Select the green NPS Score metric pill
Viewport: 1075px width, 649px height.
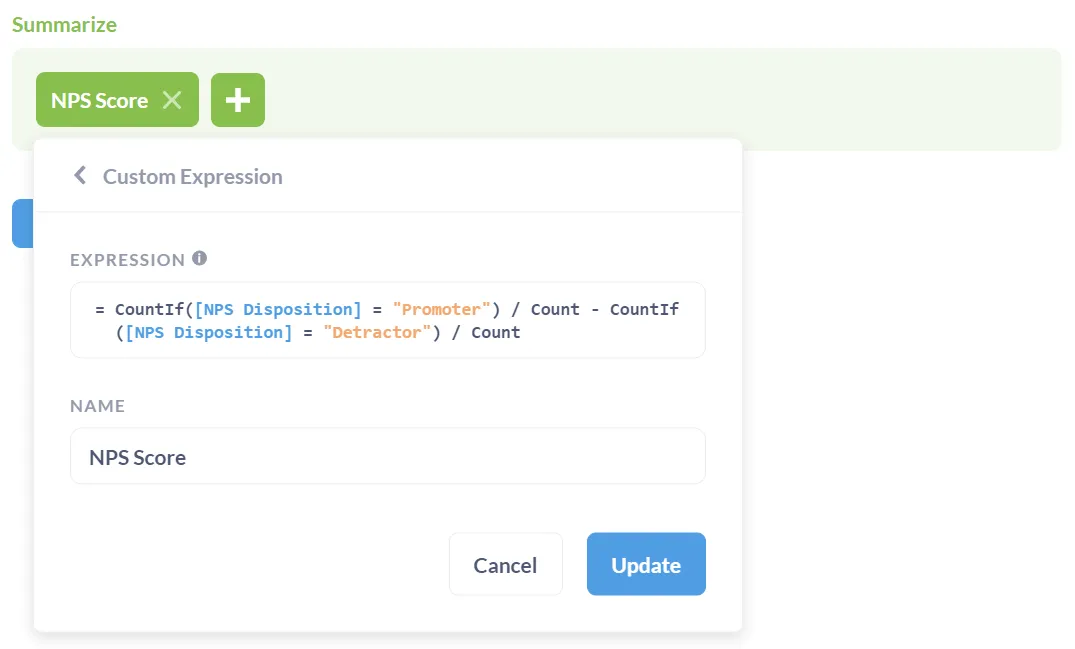pyautogui.click(x=100, y=99)
